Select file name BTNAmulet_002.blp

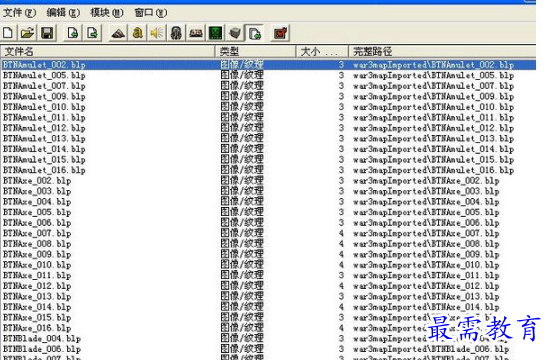point(44,65)
